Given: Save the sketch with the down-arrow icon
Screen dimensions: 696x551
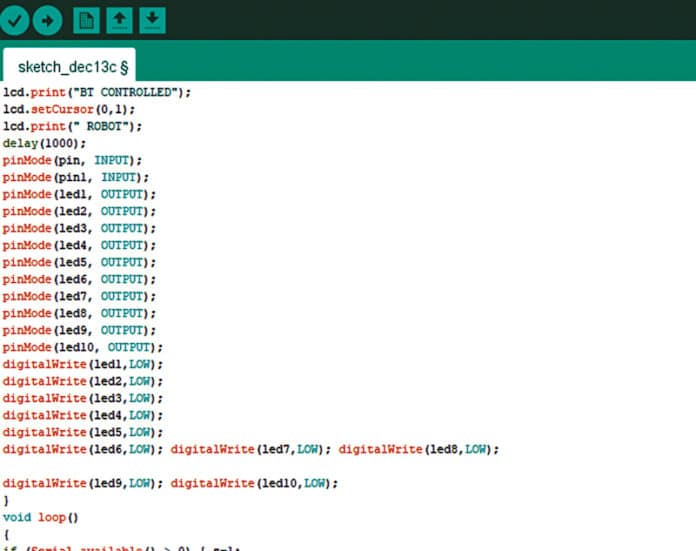Looking at the screenshot, I should click(x=151, y=19).
